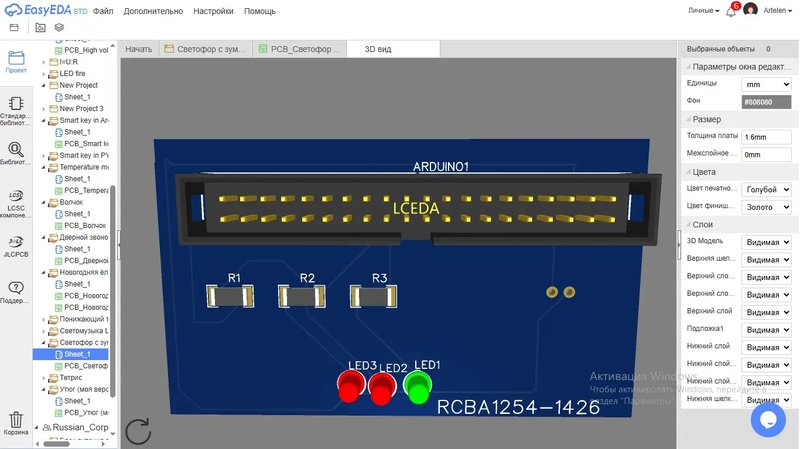This screenshot has width=800, height=449.
Task: Click the left panel collapse handle
Action: [119, 245]
